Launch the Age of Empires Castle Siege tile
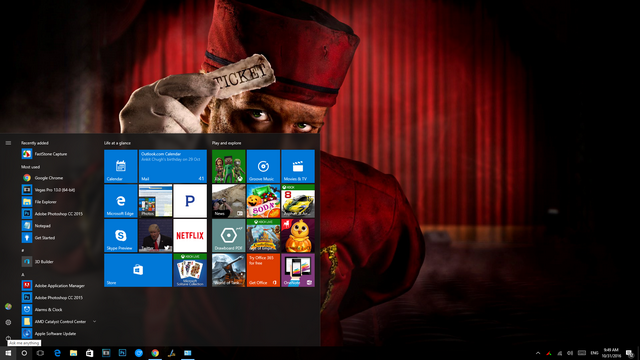 pos(263,236)
